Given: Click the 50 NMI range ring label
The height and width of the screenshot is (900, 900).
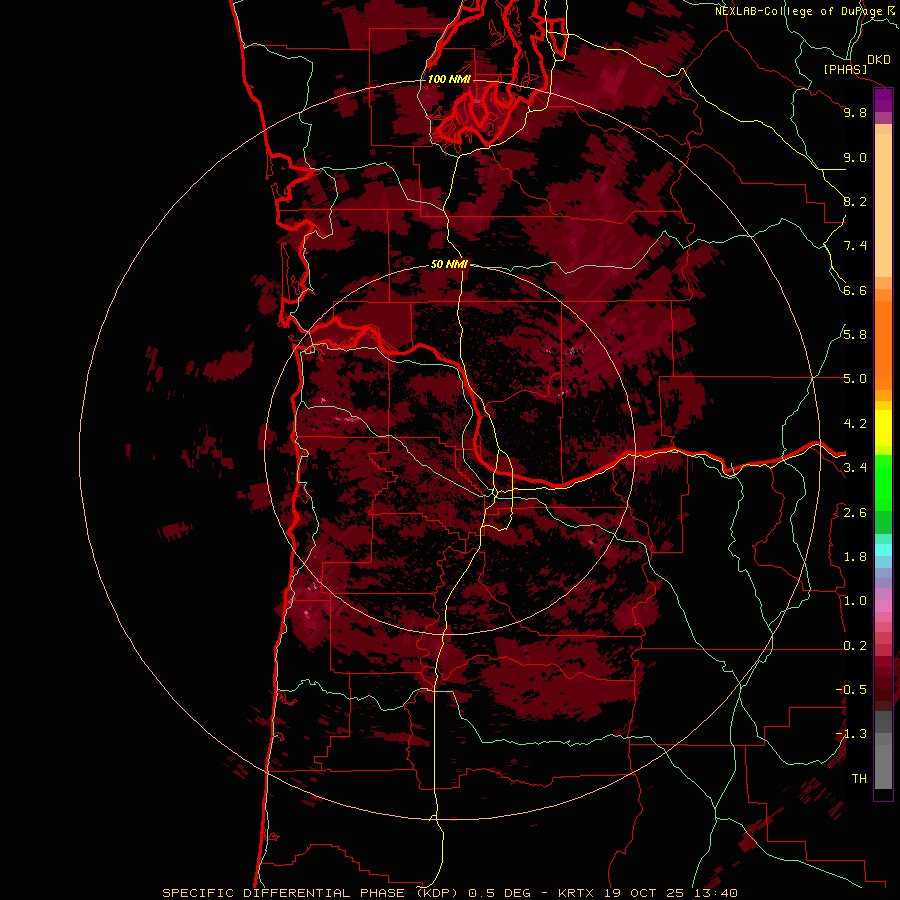Looking at the screenshot, I should (449, 264).
